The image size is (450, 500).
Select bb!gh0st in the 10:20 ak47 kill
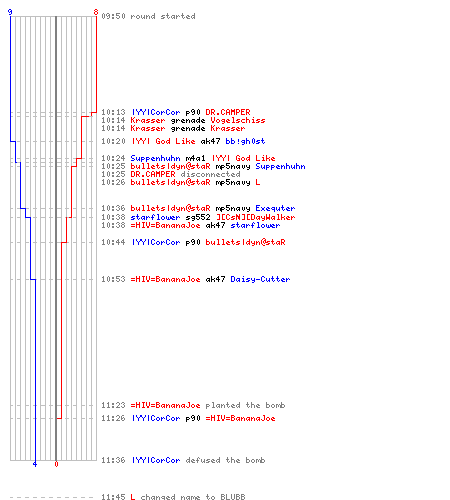245,141
